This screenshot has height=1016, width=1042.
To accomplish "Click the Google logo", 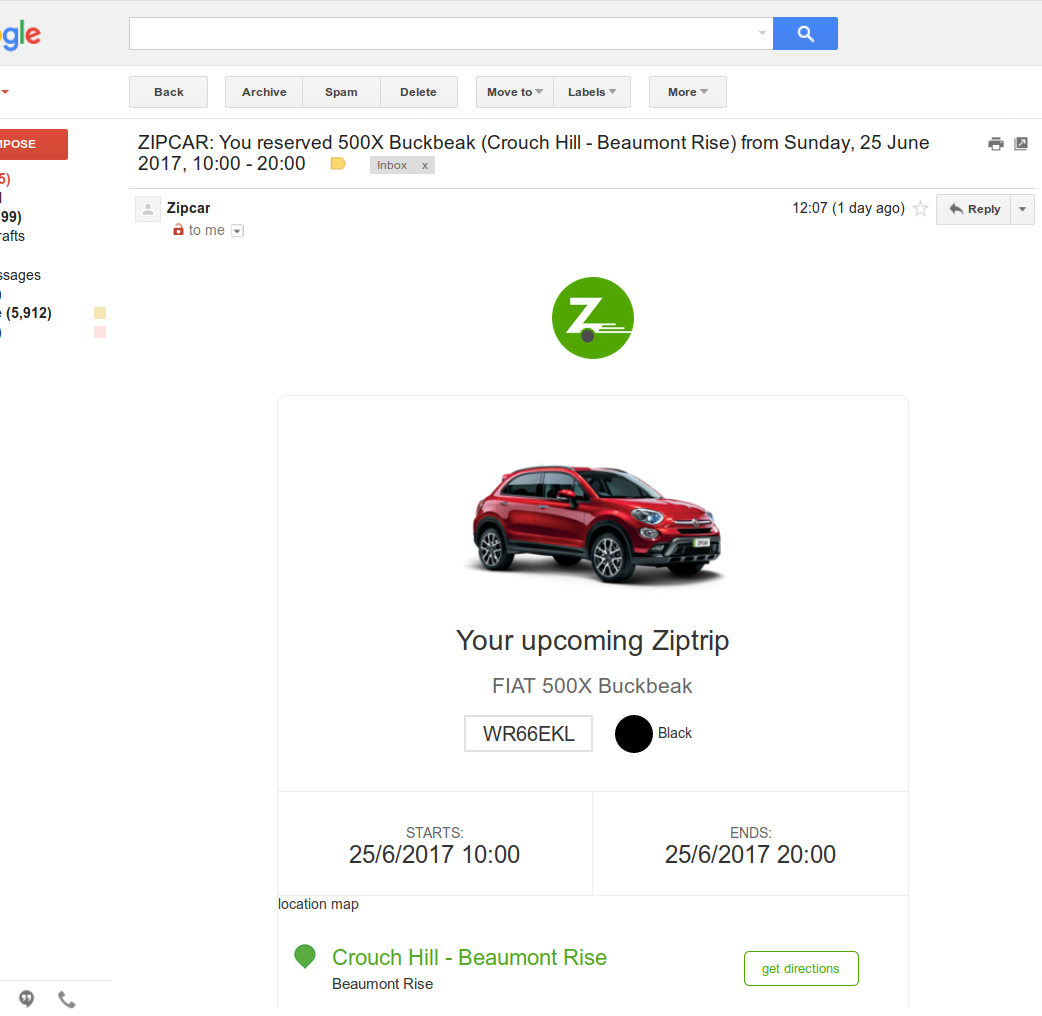I will tap(21, 35).
